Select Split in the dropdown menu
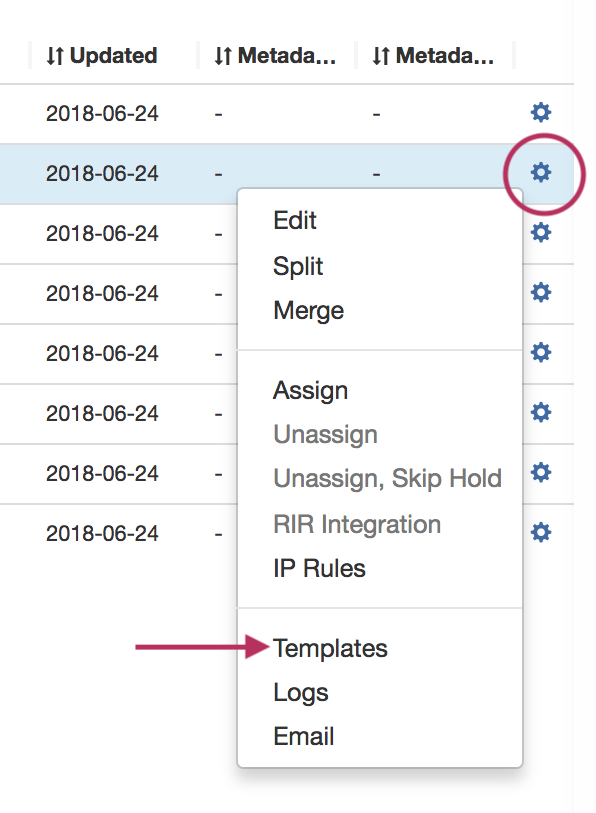This screenshot has height=813, width=596. (298, 267)
